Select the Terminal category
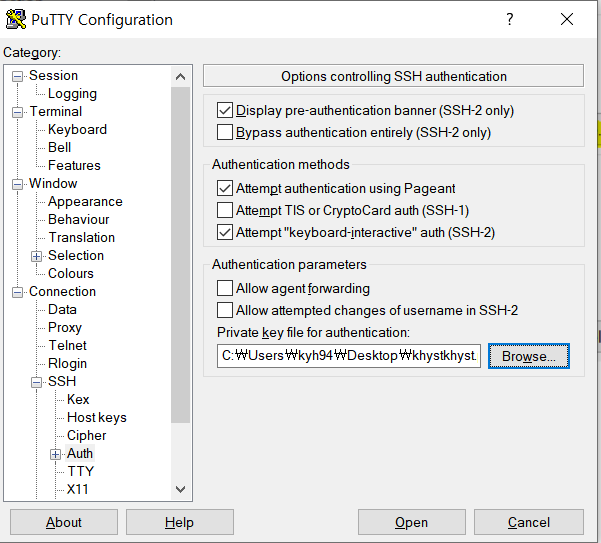This screenshot has width=601, height=543. 56,112
